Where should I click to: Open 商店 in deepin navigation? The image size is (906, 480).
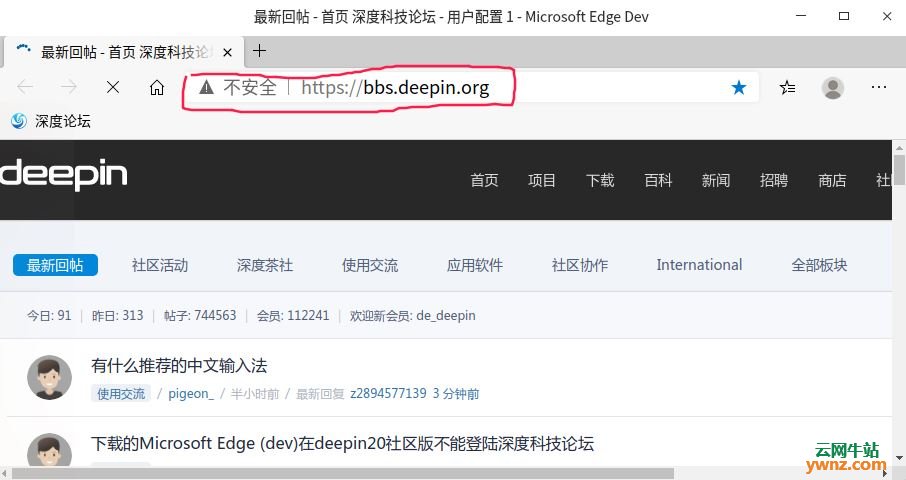coord(832,180)
